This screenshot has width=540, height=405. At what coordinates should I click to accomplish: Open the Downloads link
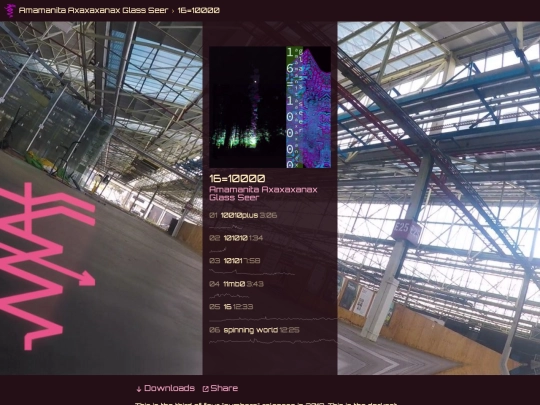click(x=169, y=388)
